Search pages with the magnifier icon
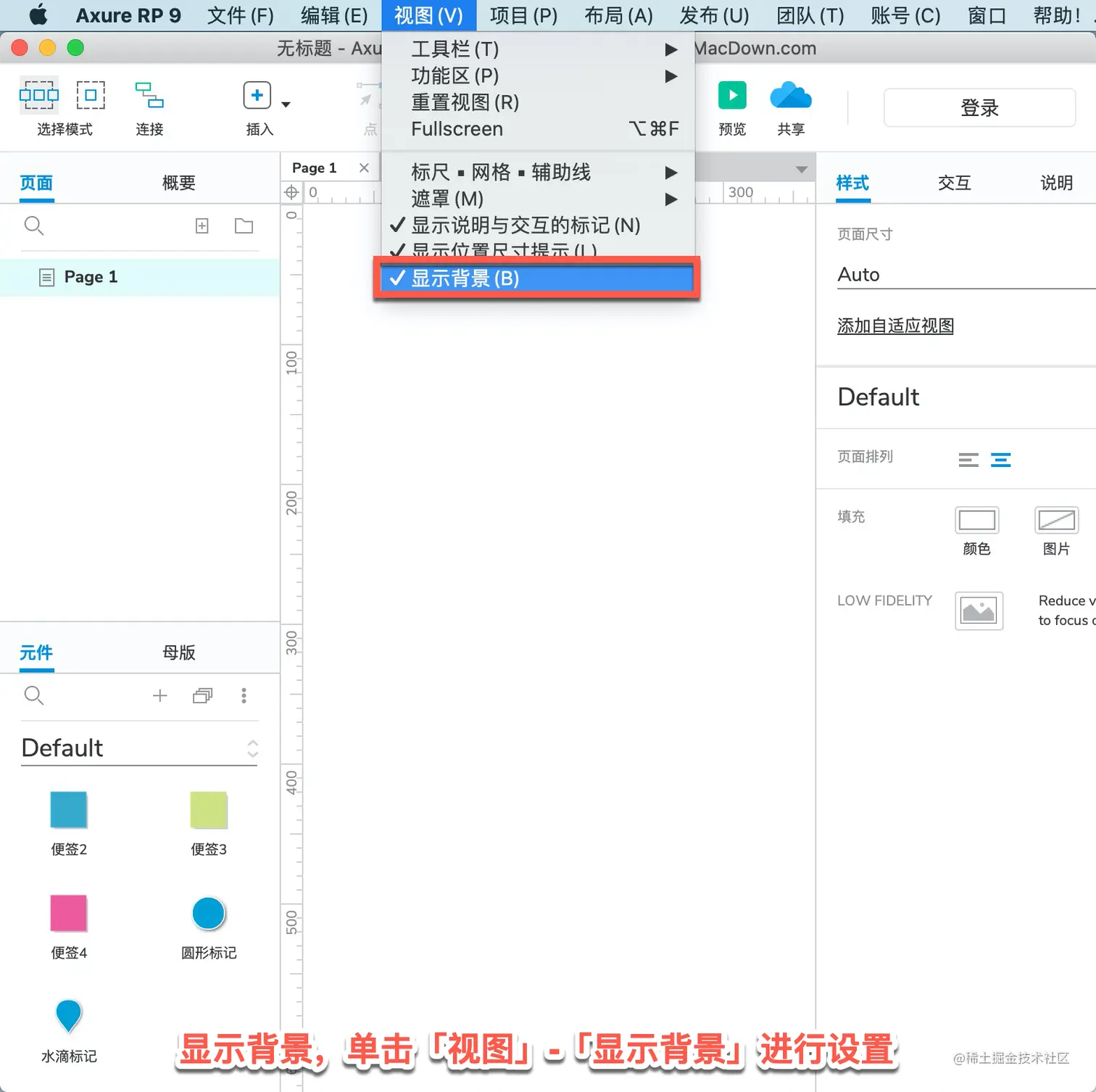Screen dimensions: 1096x1092 pyautogui.click(x=34, y=226)
